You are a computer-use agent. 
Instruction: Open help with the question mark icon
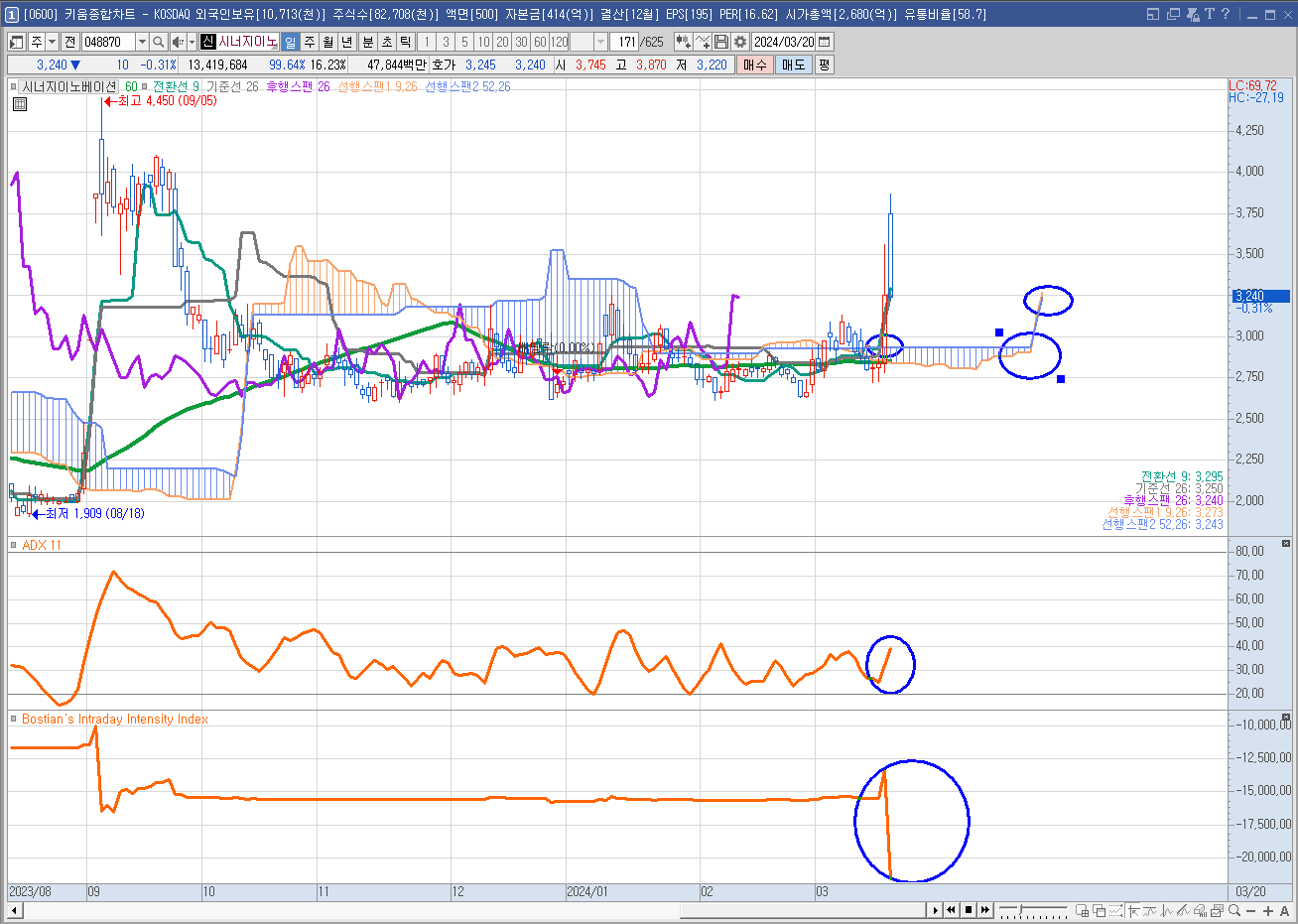(x=1226, y=14)
